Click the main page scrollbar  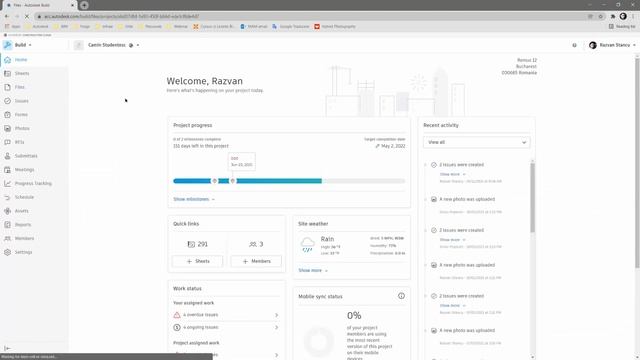coord(637,163)
